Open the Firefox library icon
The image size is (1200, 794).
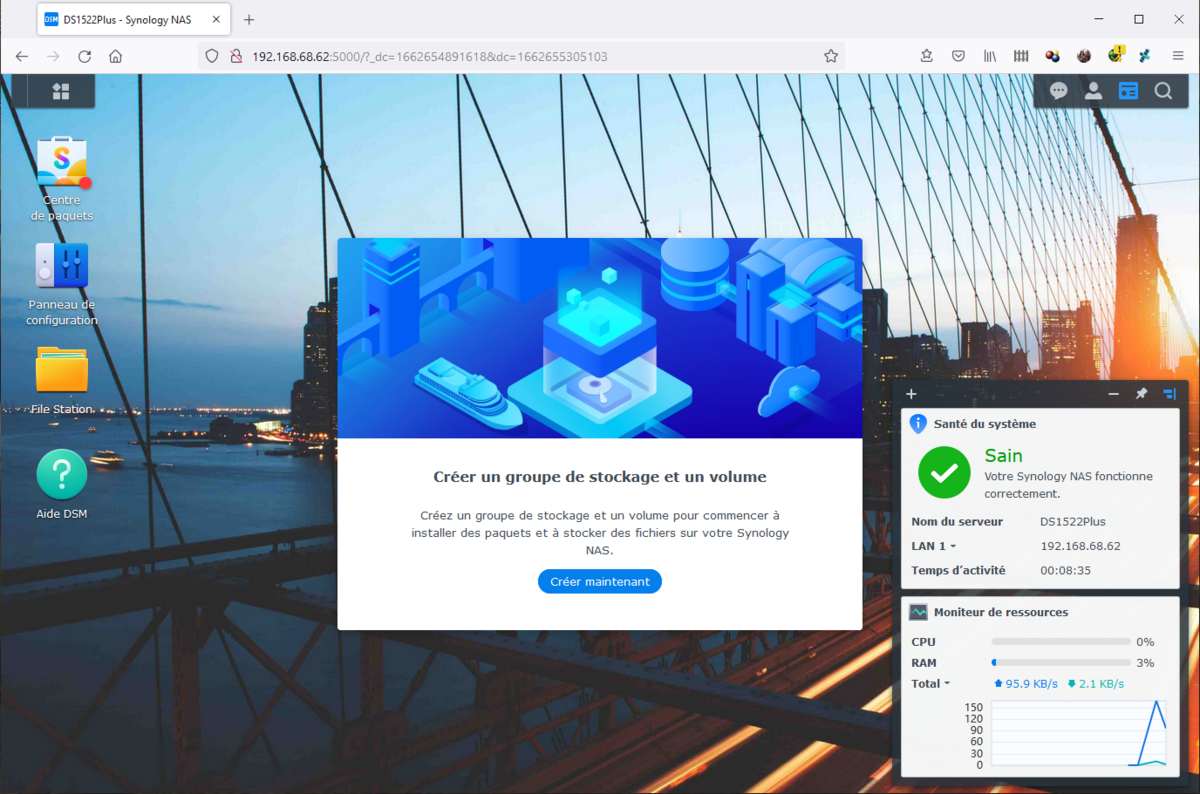click(989, 57)
